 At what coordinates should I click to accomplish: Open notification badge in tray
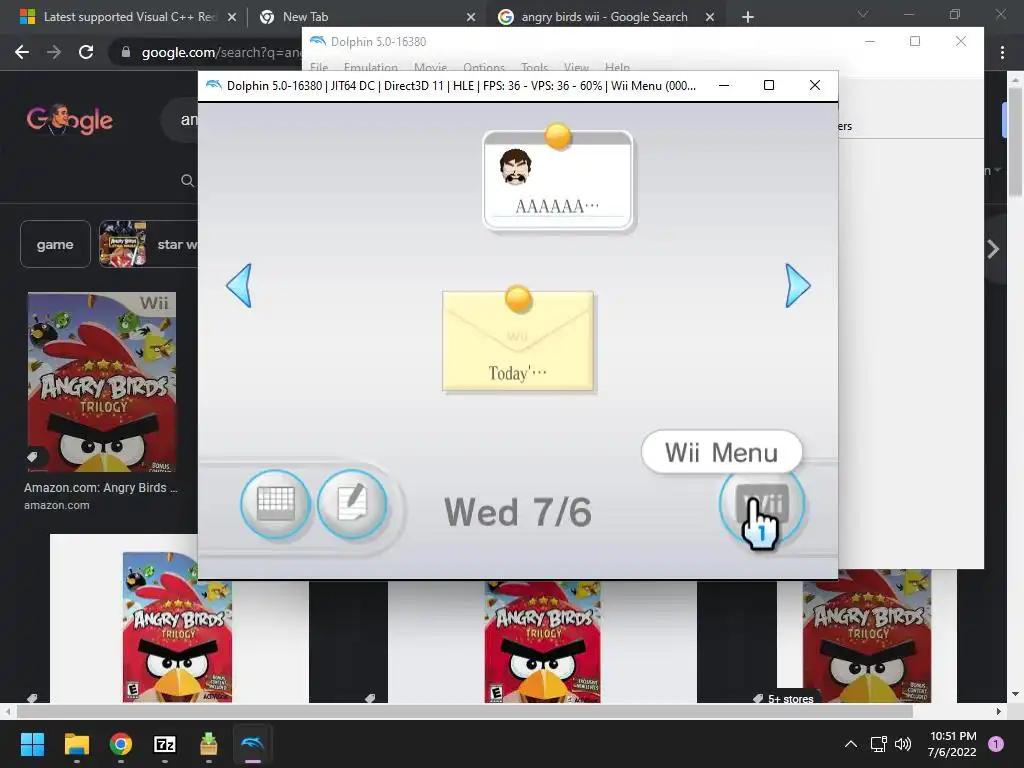tap(996, 744)
